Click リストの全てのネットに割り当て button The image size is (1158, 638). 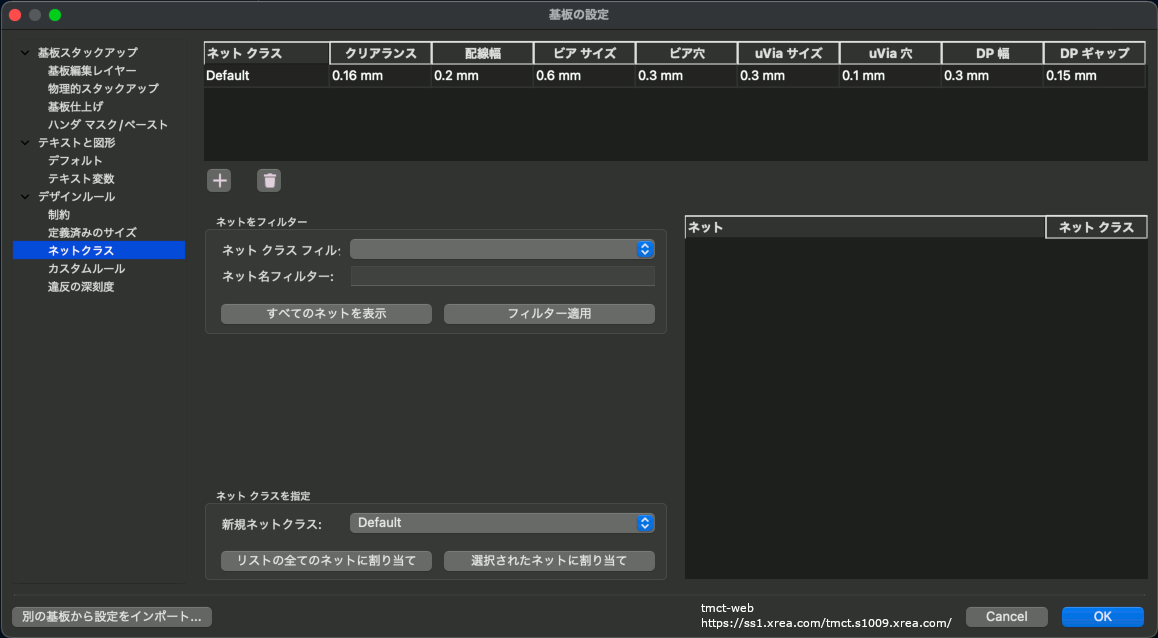(x=326, y=560)
